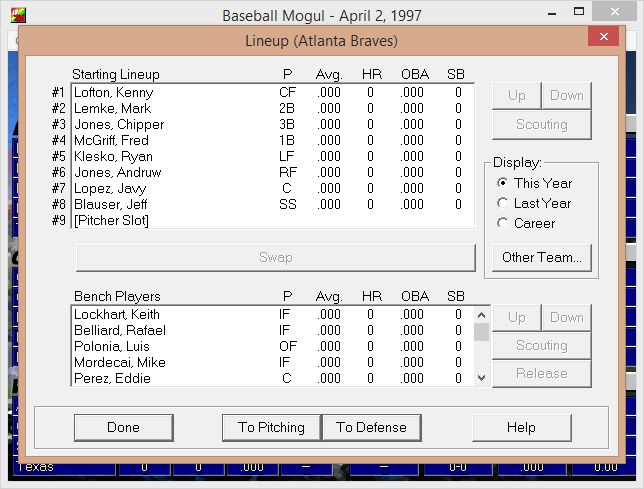Select Lofton, Kenny in the starting lineup
644x489 pixels.
click(x=273, y=92)
